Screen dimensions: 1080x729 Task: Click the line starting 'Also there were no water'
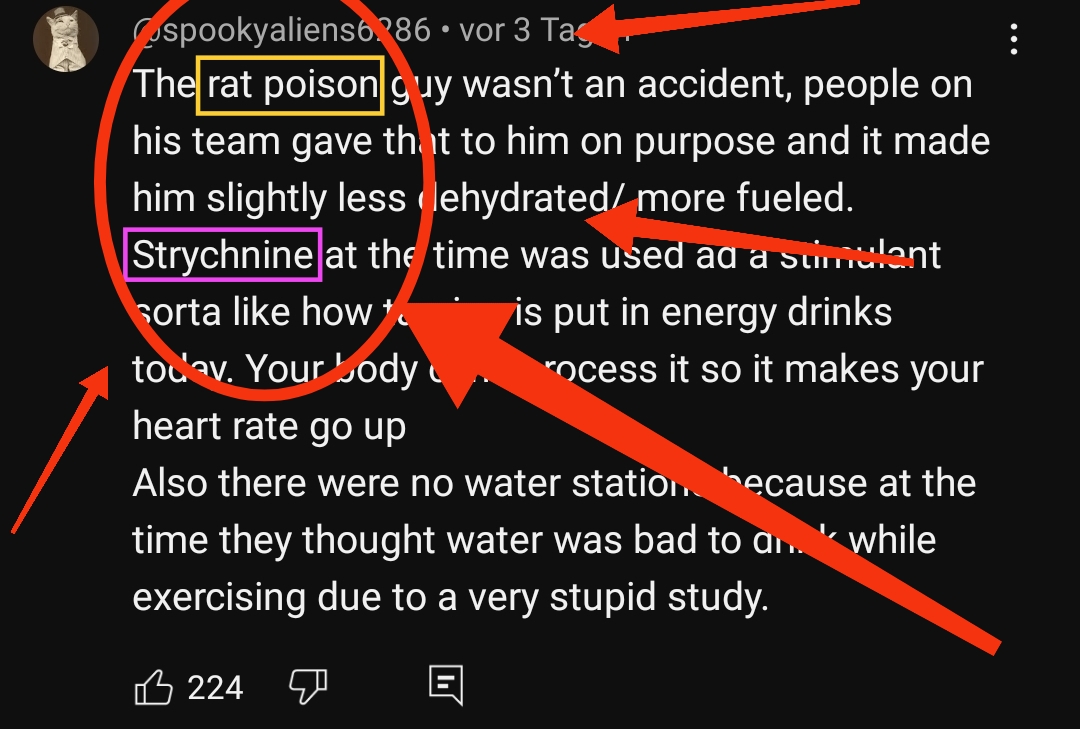coord(554,482)
